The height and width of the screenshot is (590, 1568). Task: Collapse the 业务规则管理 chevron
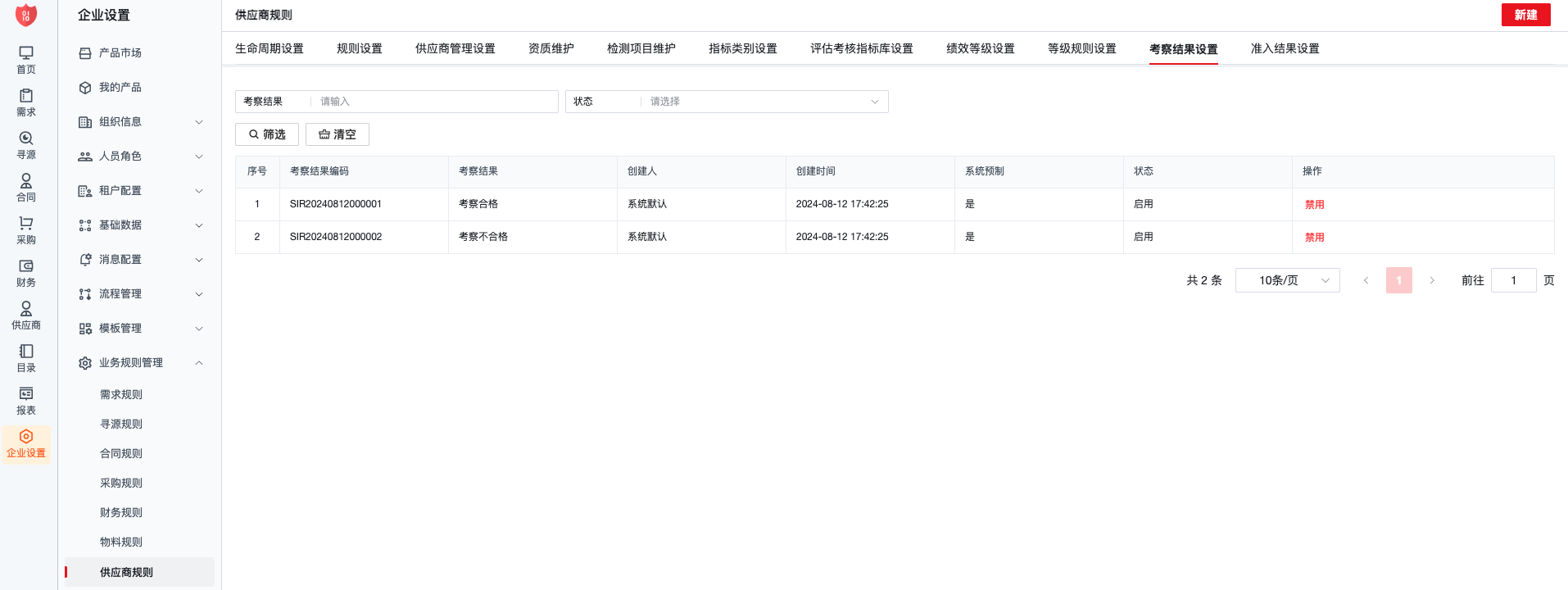[x=199, y=363]
